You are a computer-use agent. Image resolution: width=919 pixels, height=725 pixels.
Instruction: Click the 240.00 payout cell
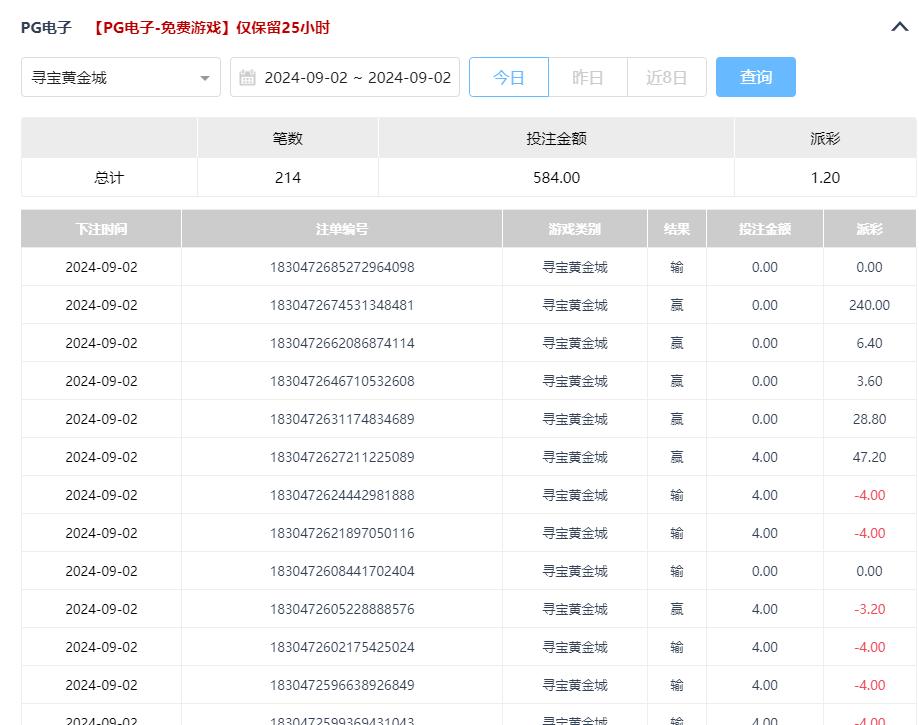coord(869,305)
